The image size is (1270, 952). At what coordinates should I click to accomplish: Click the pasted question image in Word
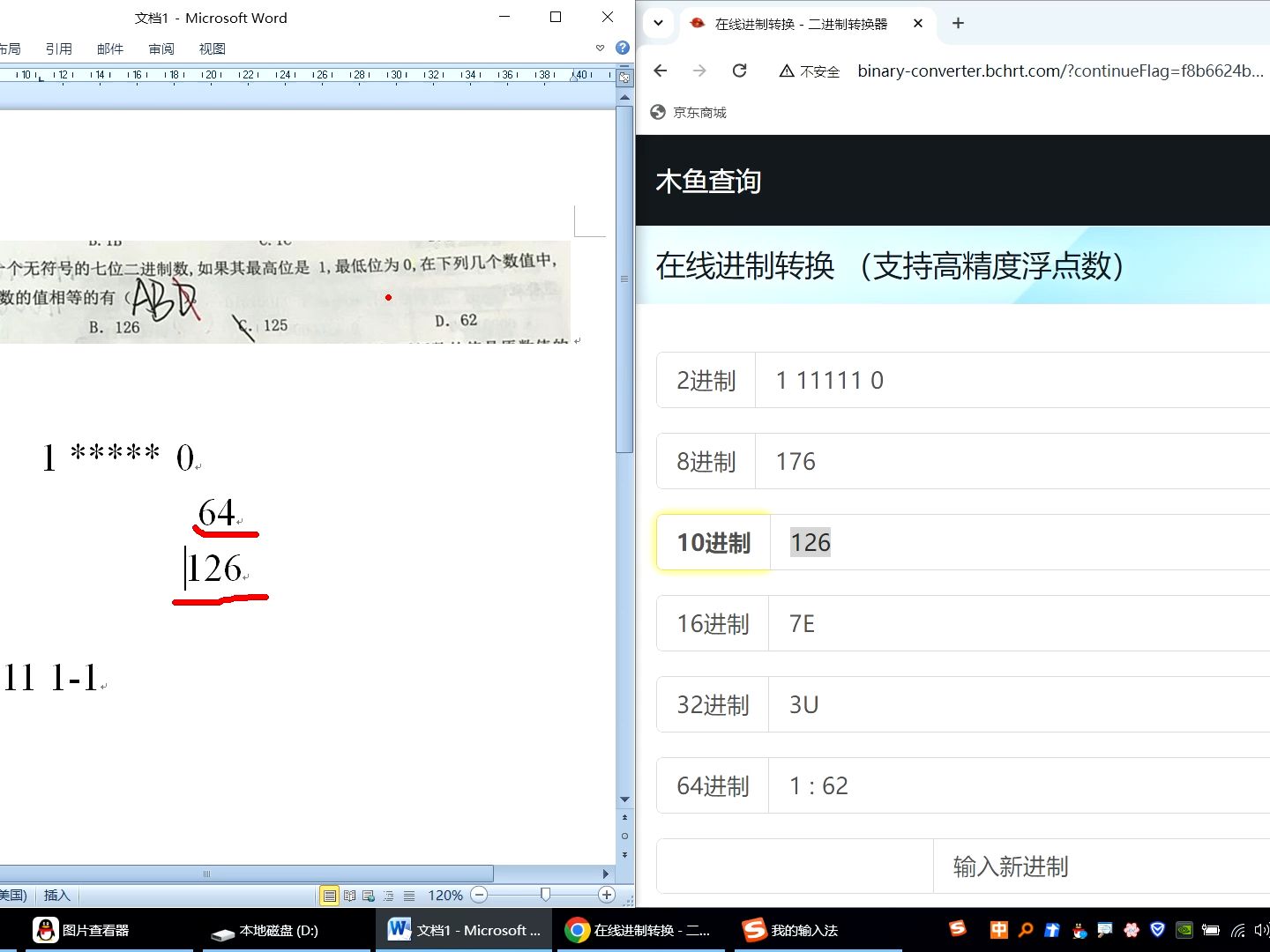[x=285, y=292]
